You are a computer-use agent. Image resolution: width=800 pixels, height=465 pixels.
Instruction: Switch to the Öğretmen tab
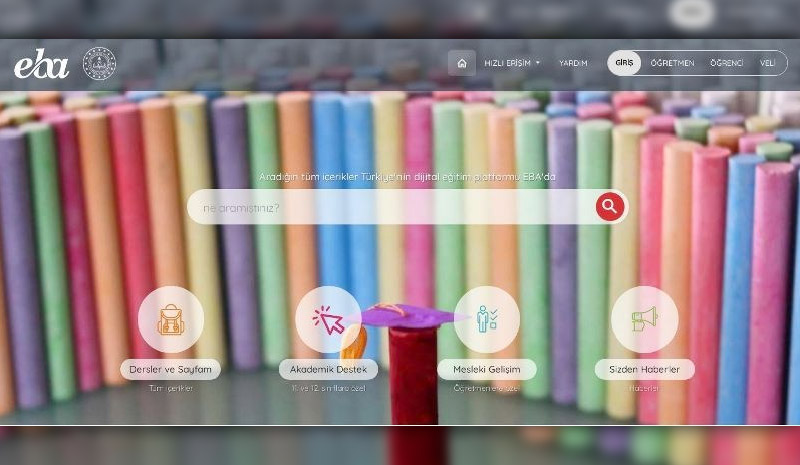coord(672,63)
